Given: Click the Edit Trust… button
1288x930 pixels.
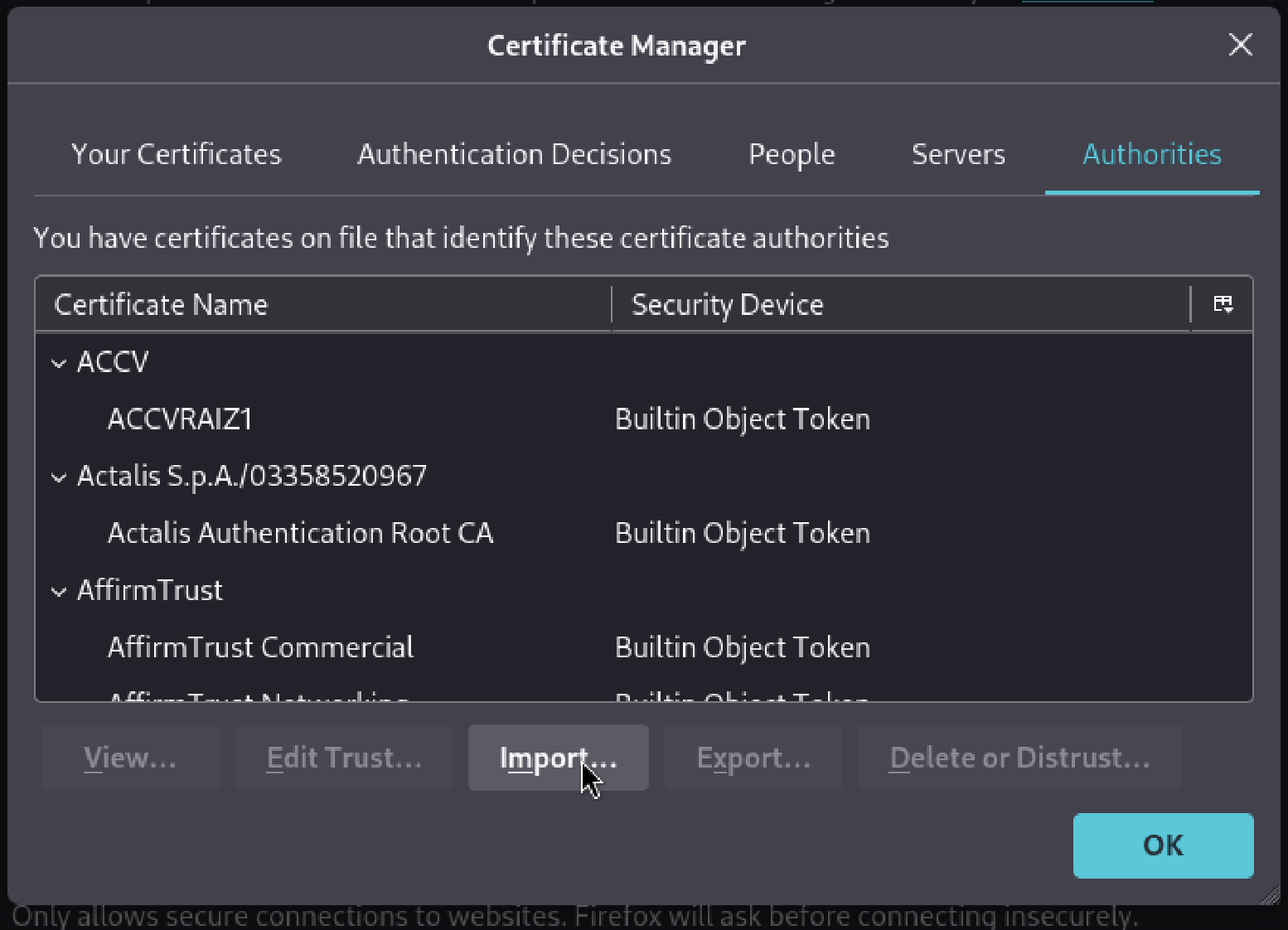Looking at the screenshot, I should pos(344,758).
